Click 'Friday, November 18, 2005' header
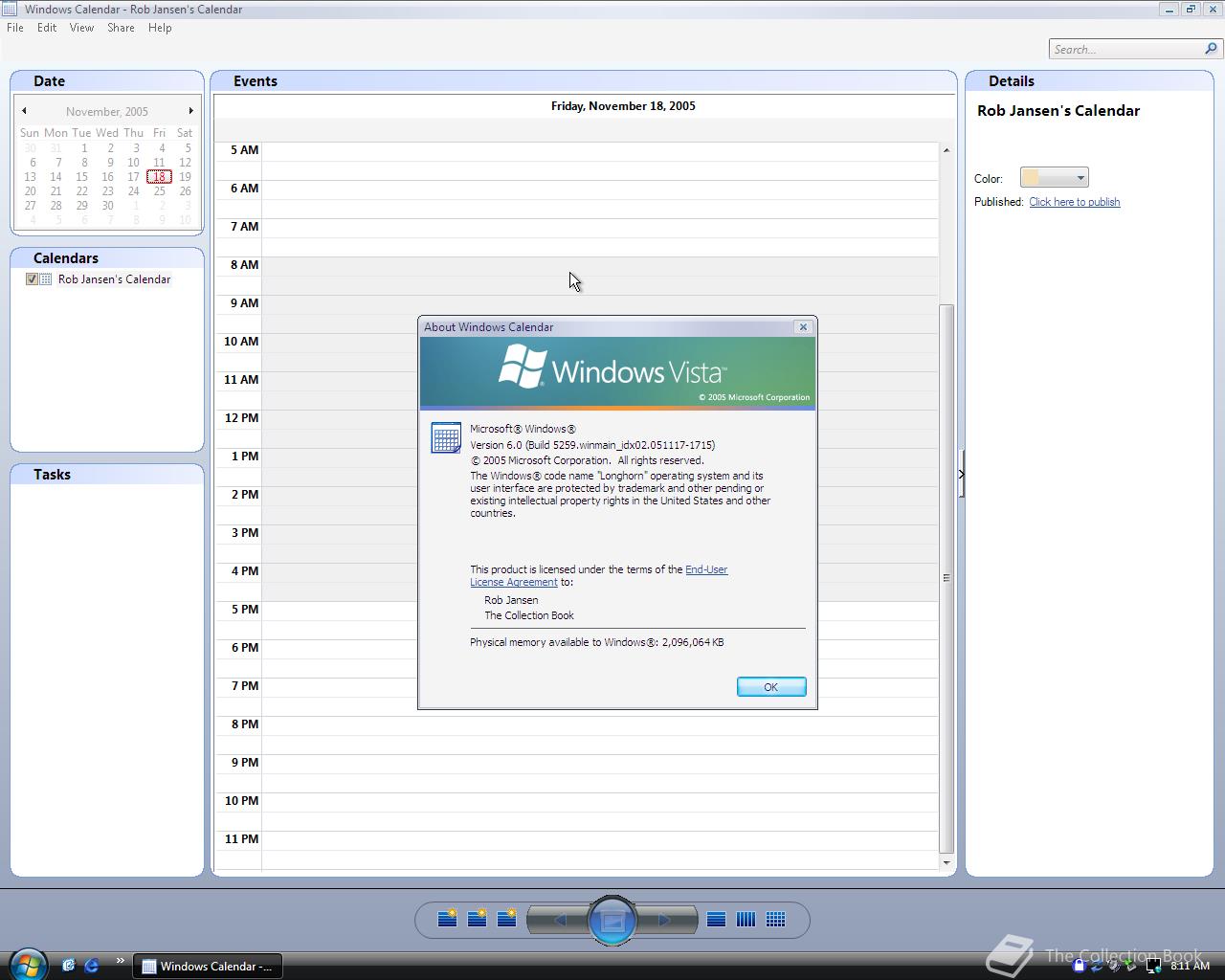1225x980 pixels. (x=623, y=106)
